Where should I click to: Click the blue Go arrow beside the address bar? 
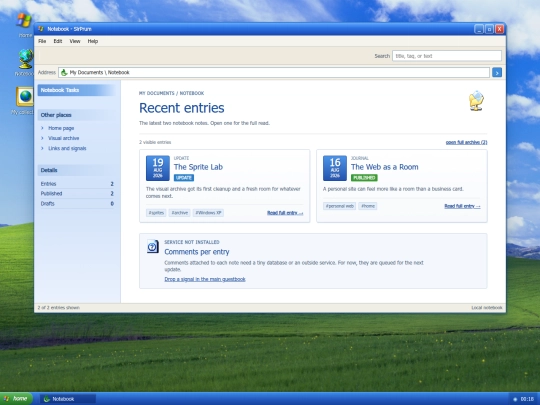click(497, 72)
